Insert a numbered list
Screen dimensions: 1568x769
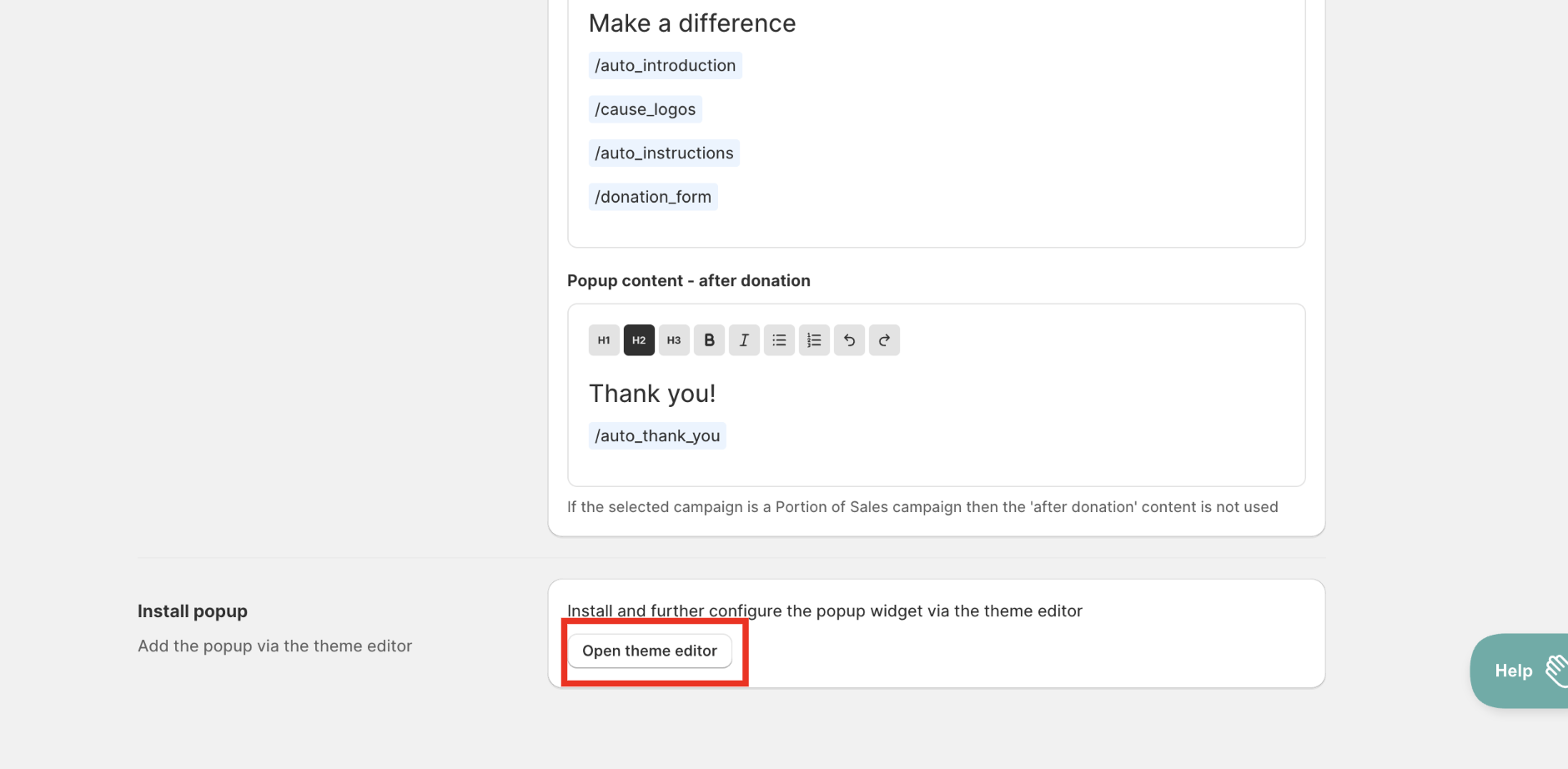(814, 340)
